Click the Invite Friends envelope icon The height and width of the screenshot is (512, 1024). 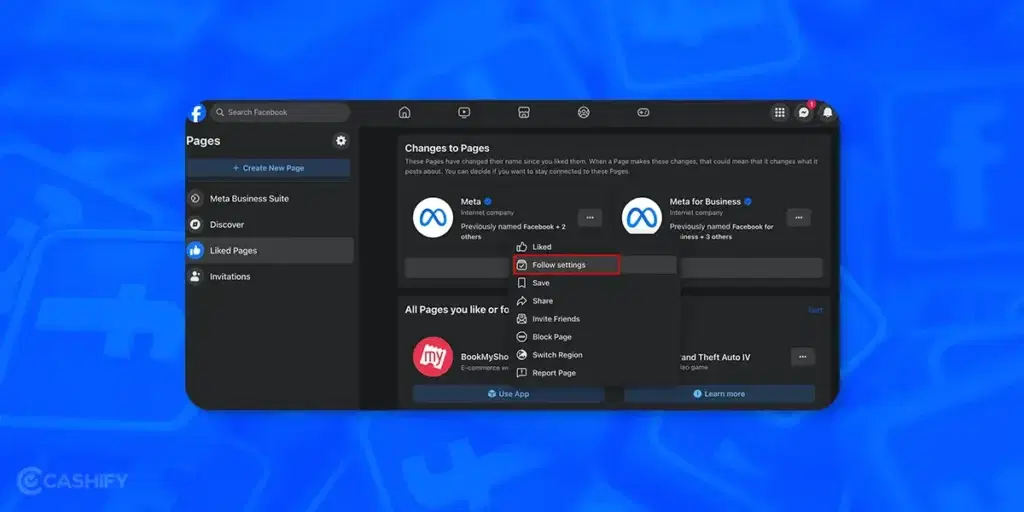point(522,319)
